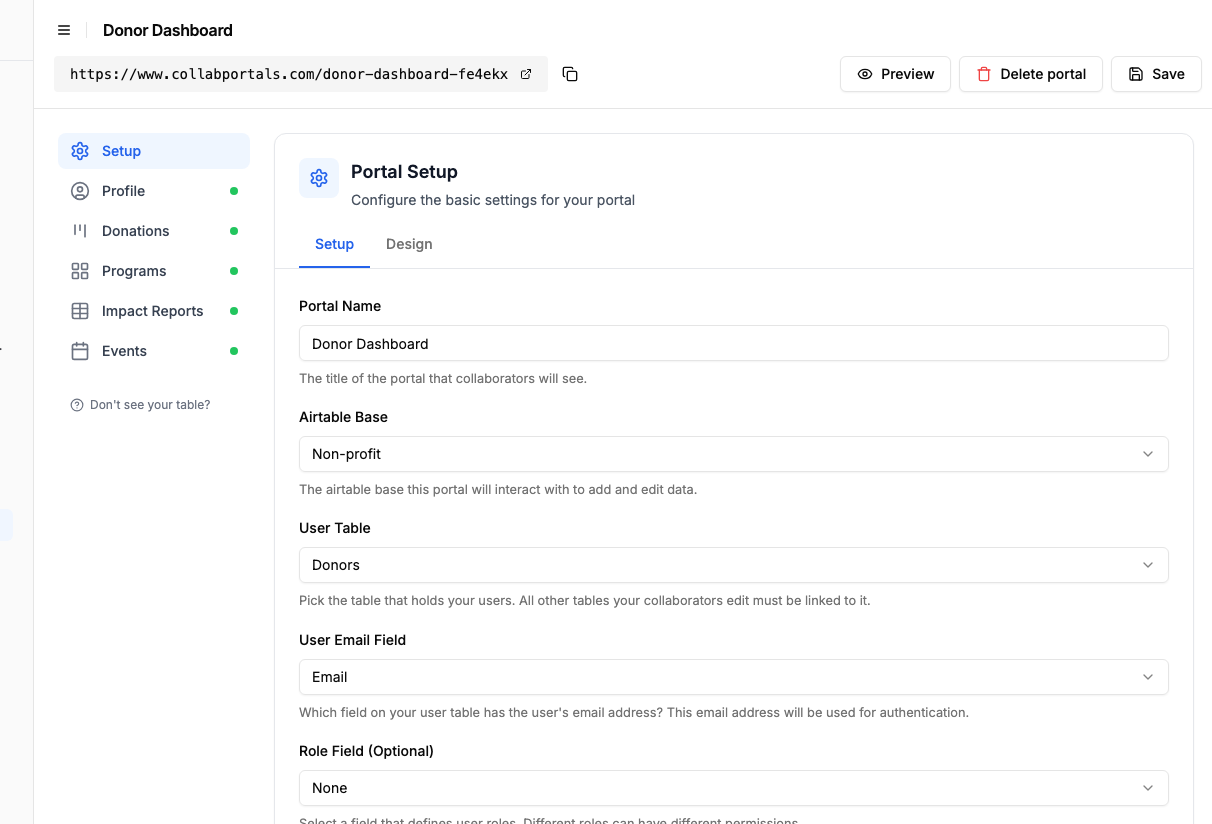1212x824 pixels.
Task: Click the Profile user icon in the sidebar
Action: pyautogui.click(x=80, y=191)
